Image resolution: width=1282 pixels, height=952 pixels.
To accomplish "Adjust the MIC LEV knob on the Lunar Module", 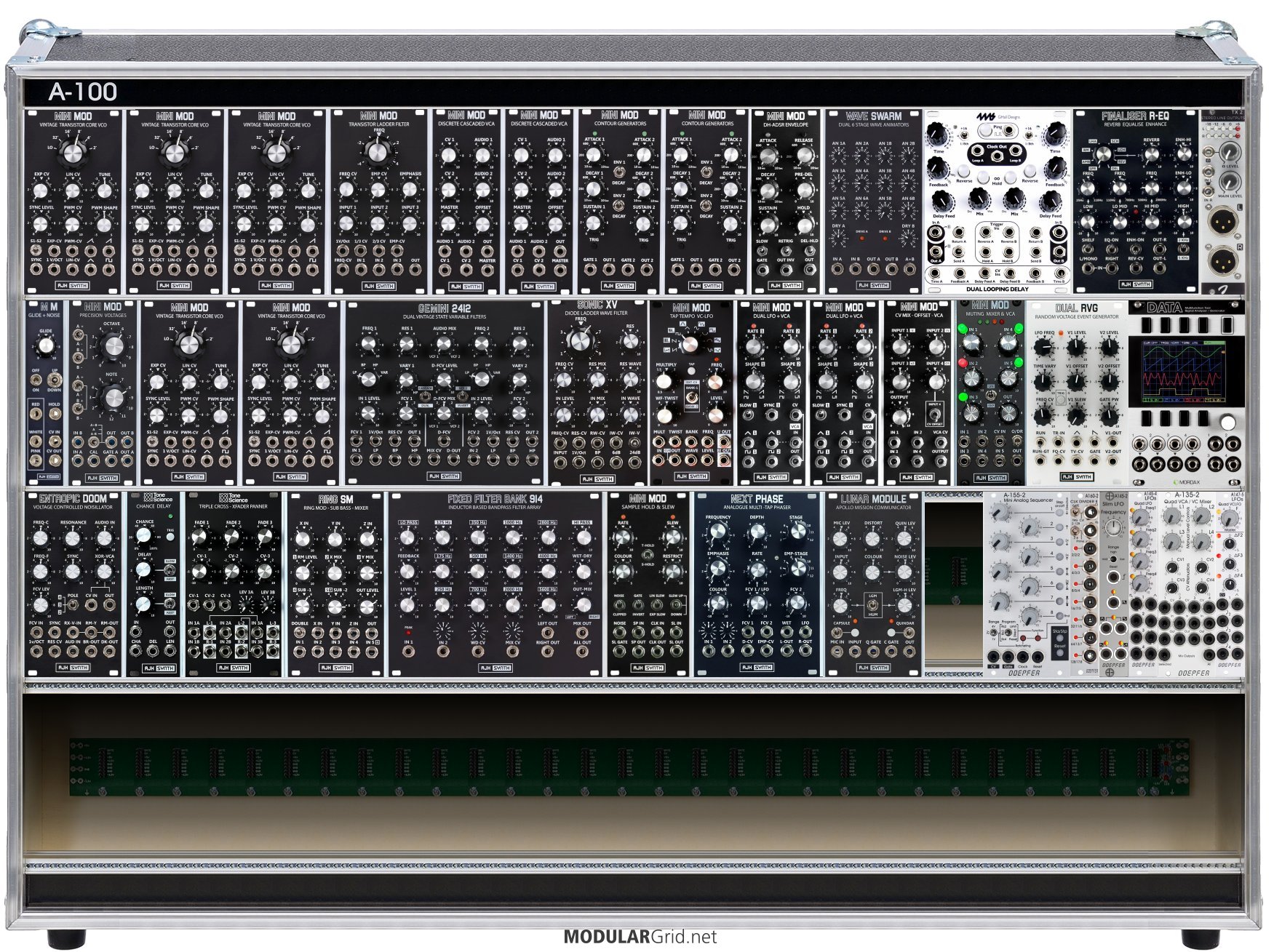I will coord(841,539).
